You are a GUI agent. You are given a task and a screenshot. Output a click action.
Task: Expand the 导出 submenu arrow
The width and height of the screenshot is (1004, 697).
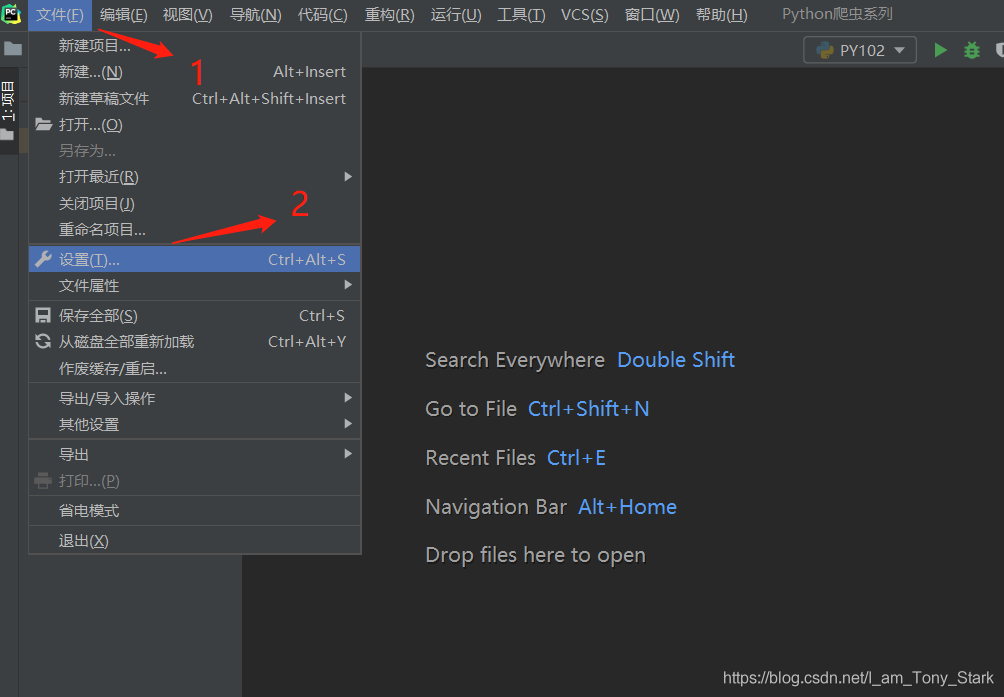[x=348, y=454]
